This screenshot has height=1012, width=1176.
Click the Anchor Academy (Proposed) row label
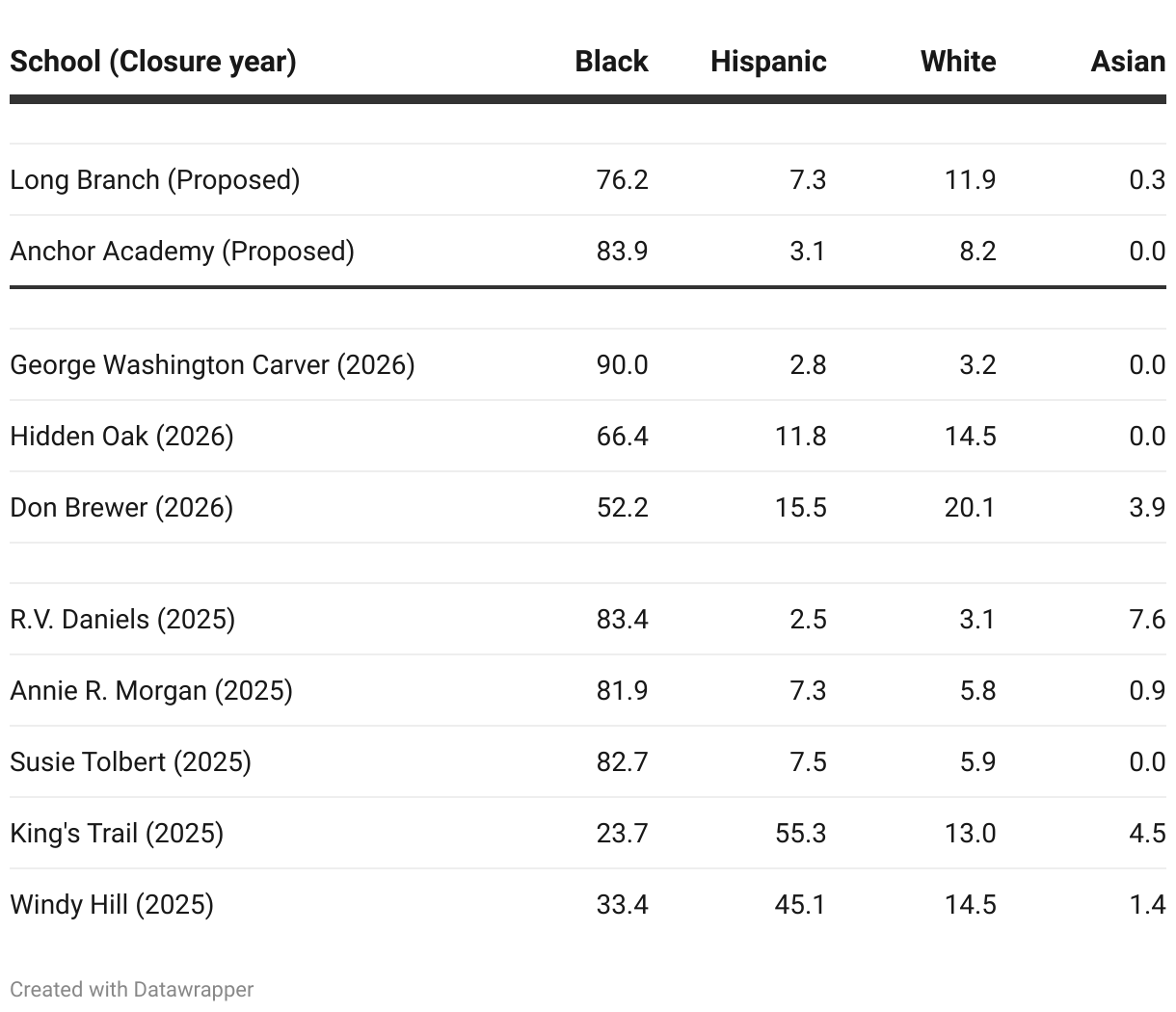tap(182, 252)
